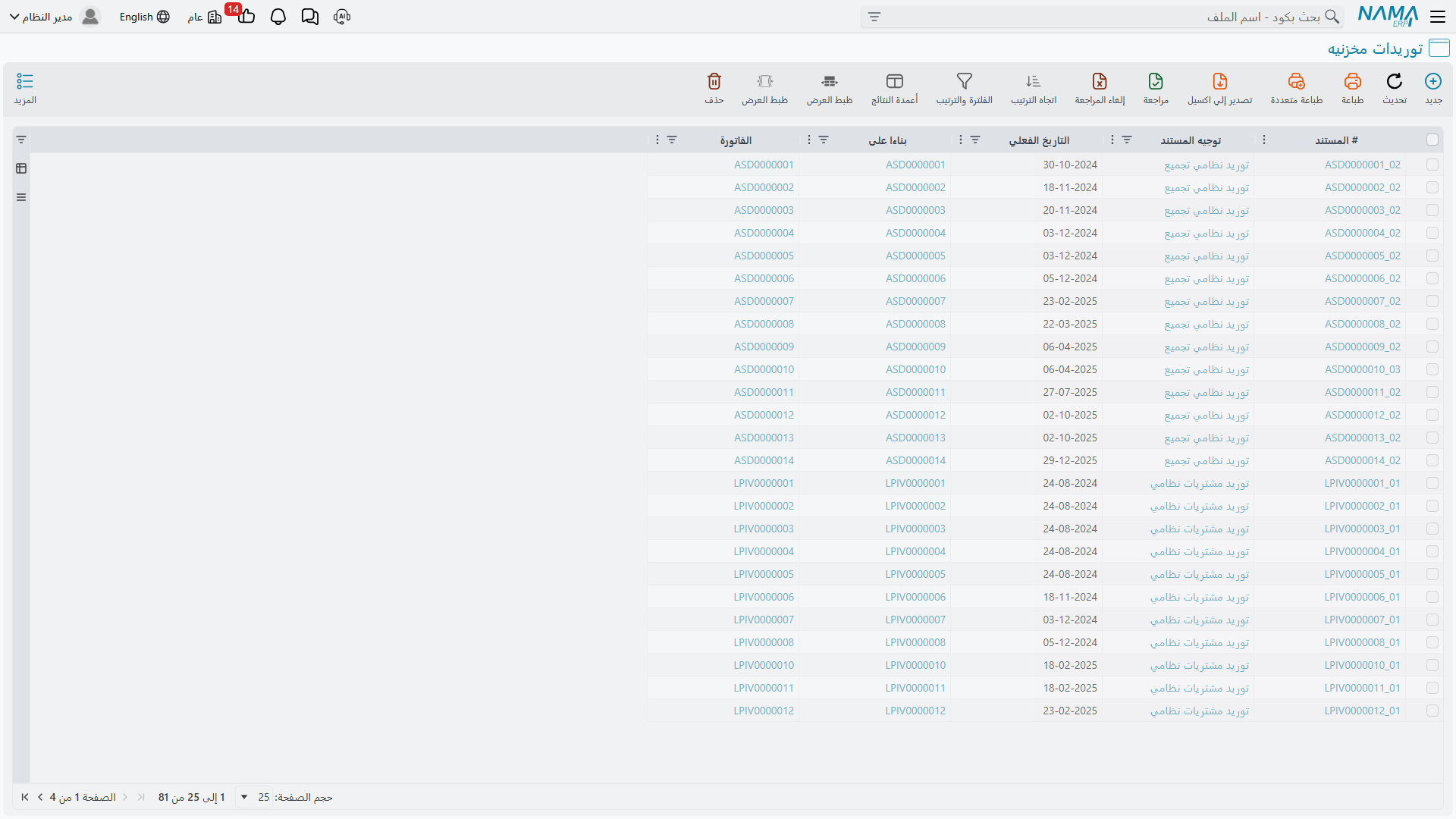Open the hamburger main menu
The height and width of the screenshot is (819, 1456).
tap(1438, 17)
